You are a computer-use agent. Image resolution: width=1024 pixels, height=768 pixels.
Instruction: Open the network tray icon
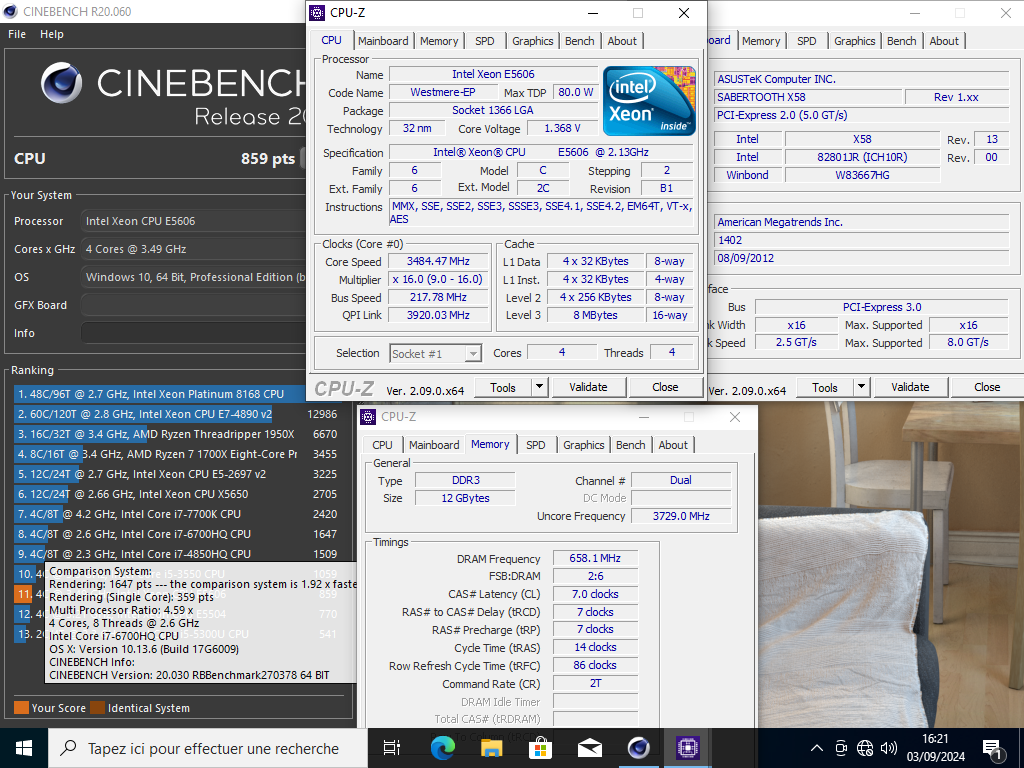[865, 748]
